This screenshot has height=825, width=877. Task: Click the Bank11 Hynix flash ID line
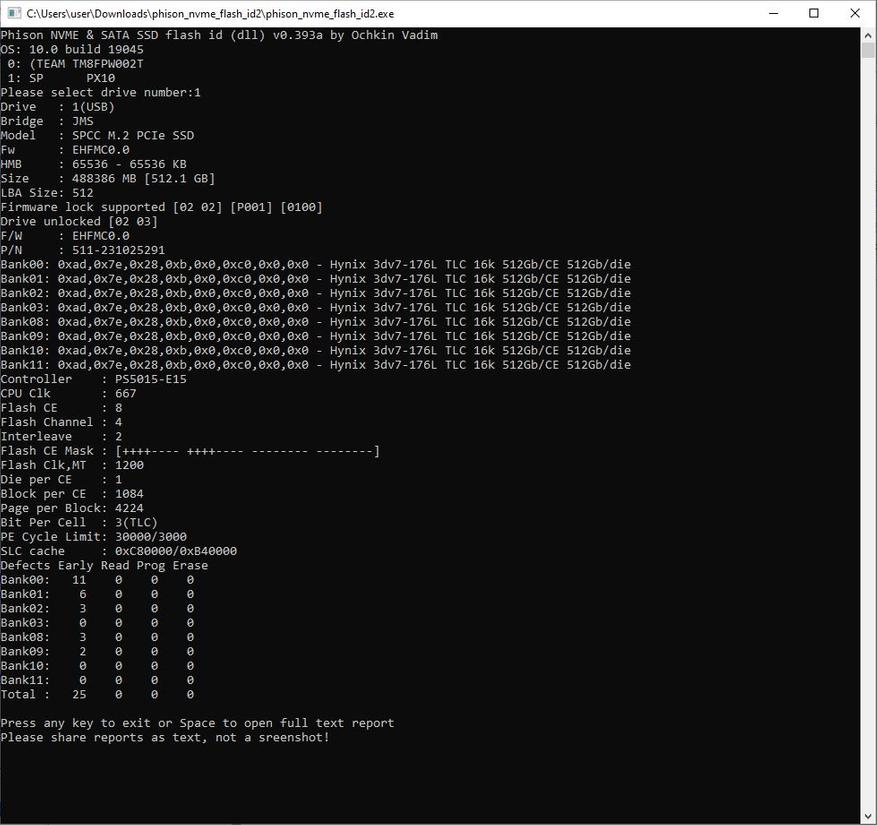click(x=316, y=365)
